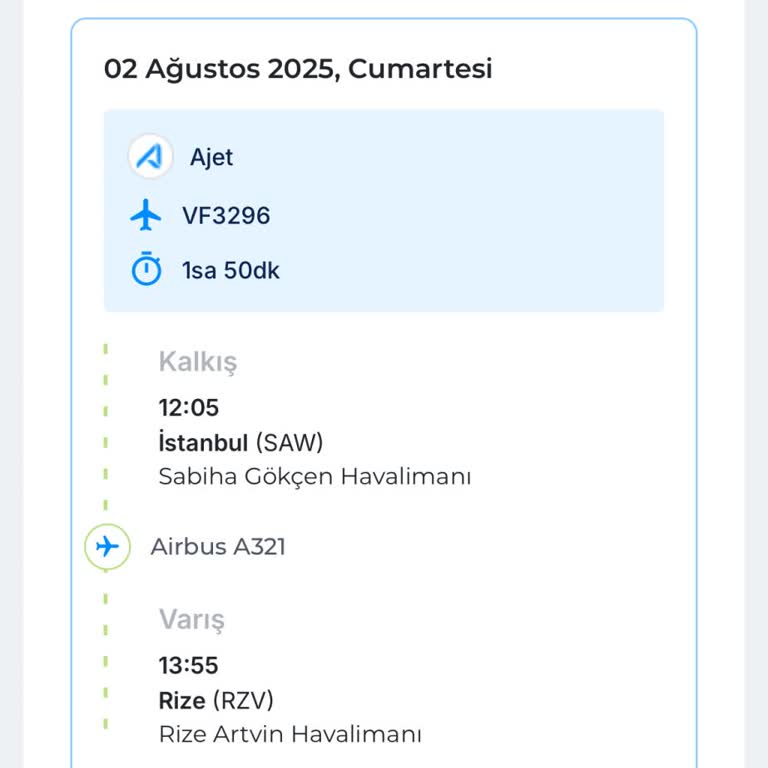Click the Ajet airline logo icon
The width and height of the screenshot is (768, 768).
click(x=150, y=157)
